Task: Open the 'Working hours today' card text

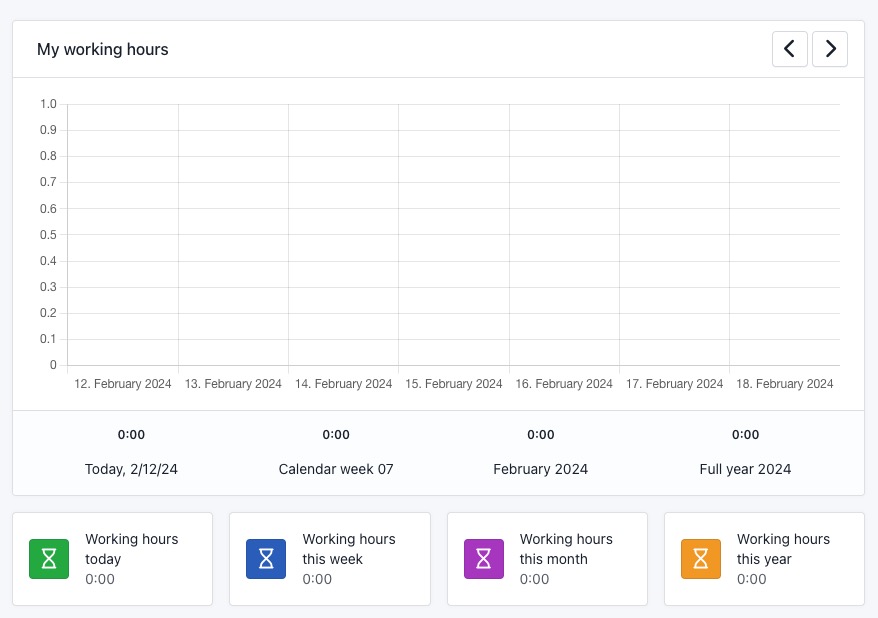Action: [x=131, y=549]
